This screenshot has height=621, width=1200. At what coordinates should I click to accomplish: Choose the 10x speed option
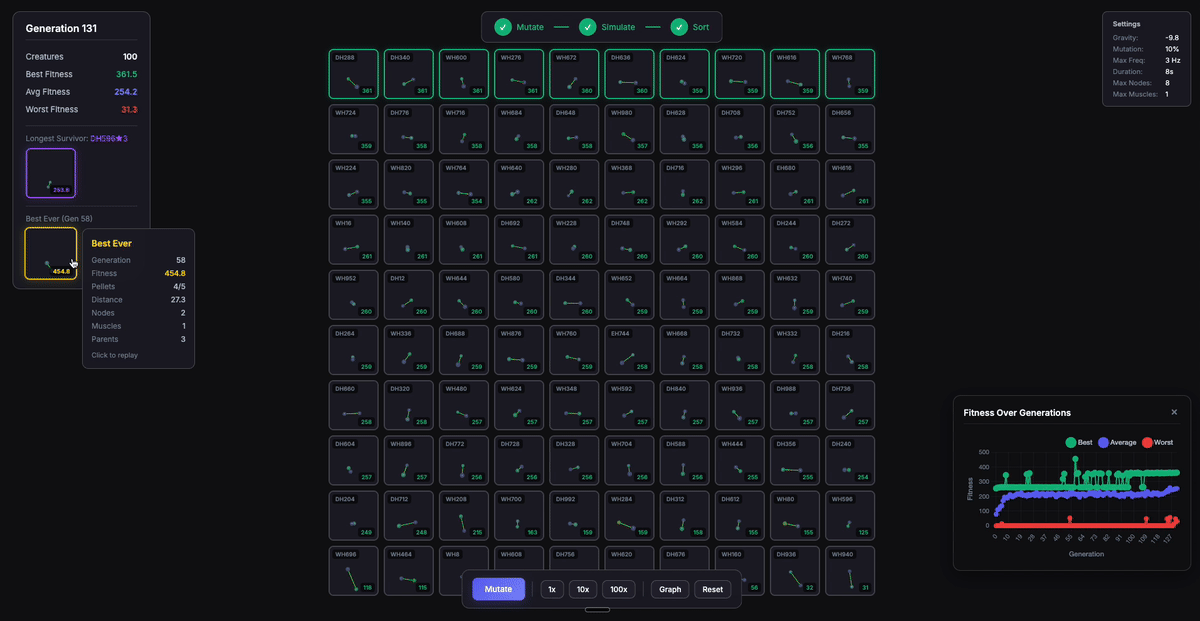582,589
